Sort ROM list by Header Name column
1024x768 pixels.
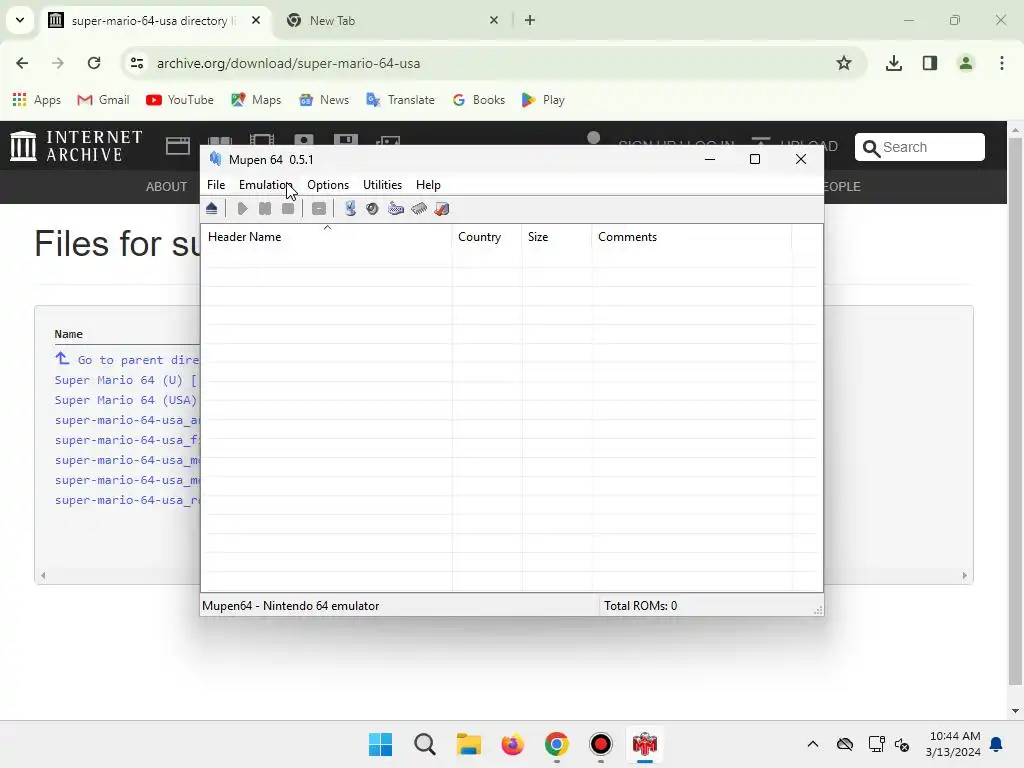(327, 237)
